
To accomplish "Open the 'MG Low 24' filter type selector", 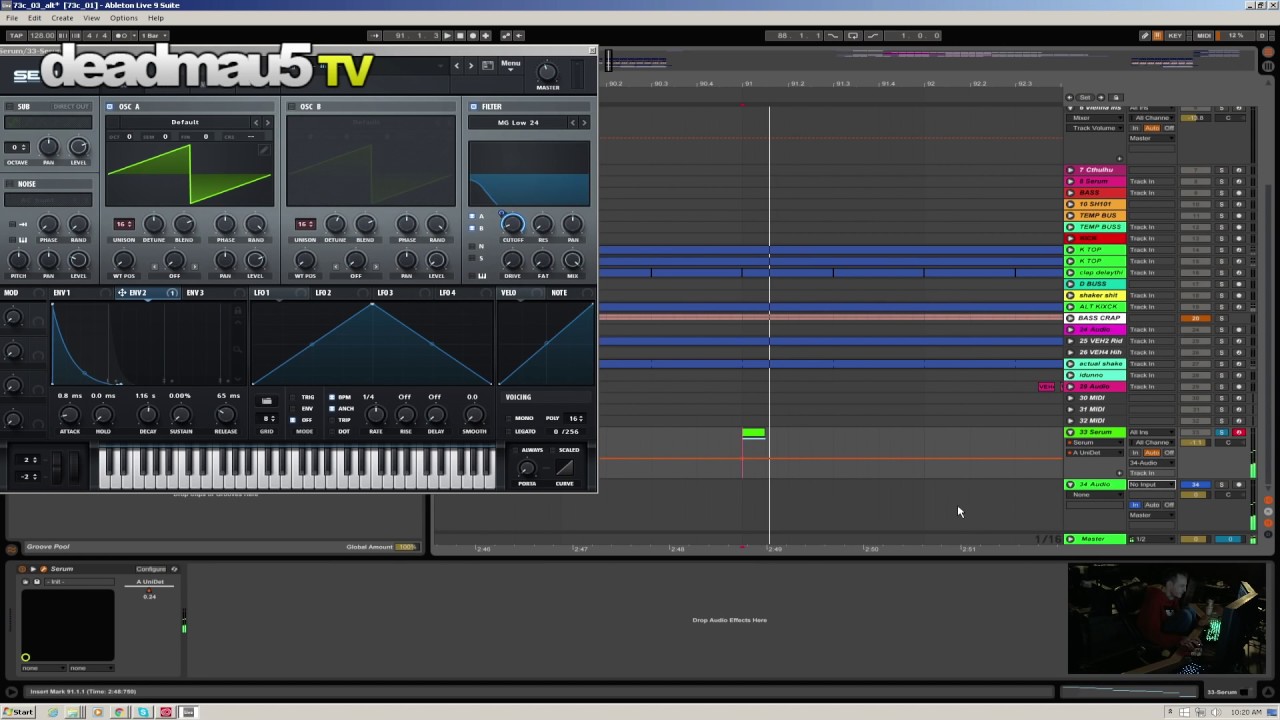I will [x=518, y=123].
